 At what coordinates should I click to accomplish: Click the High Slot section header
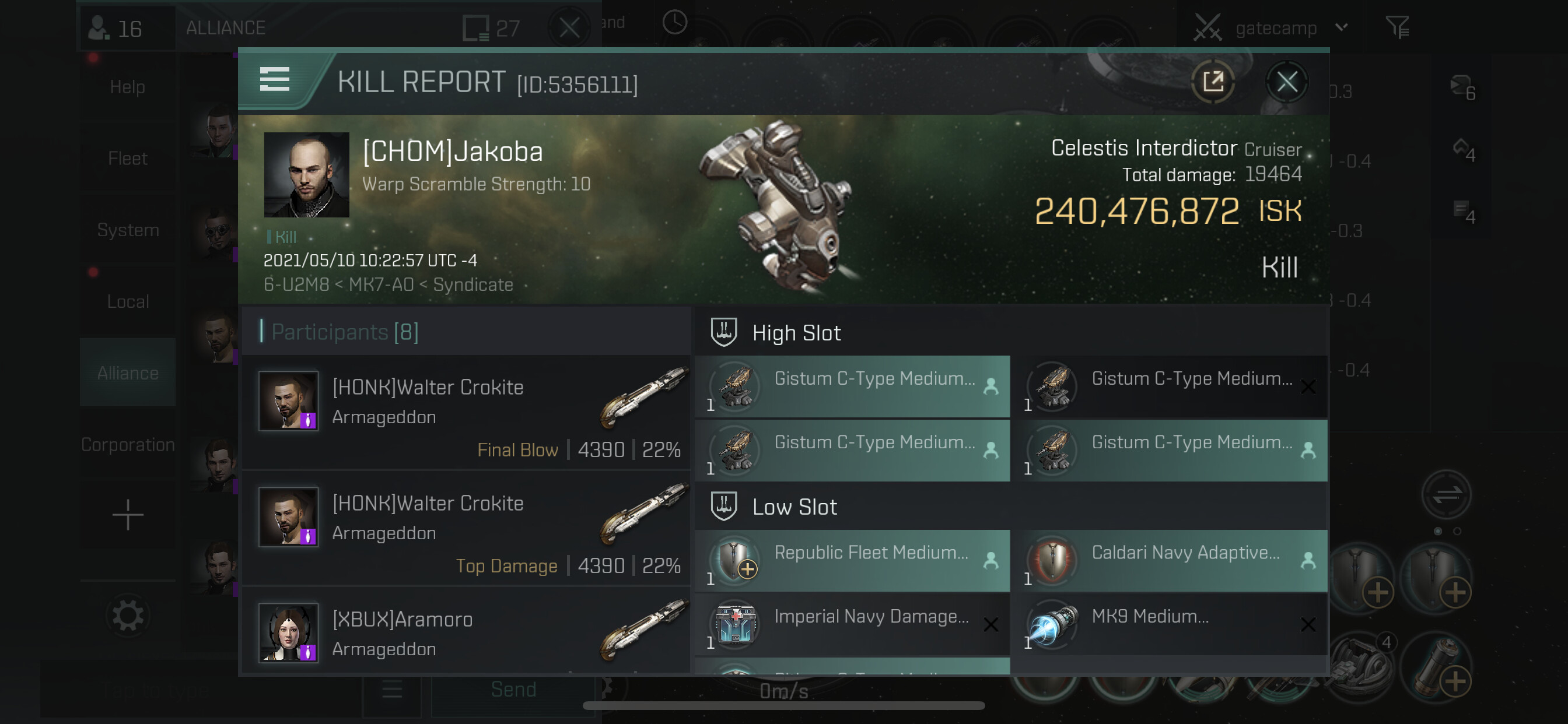796,333
